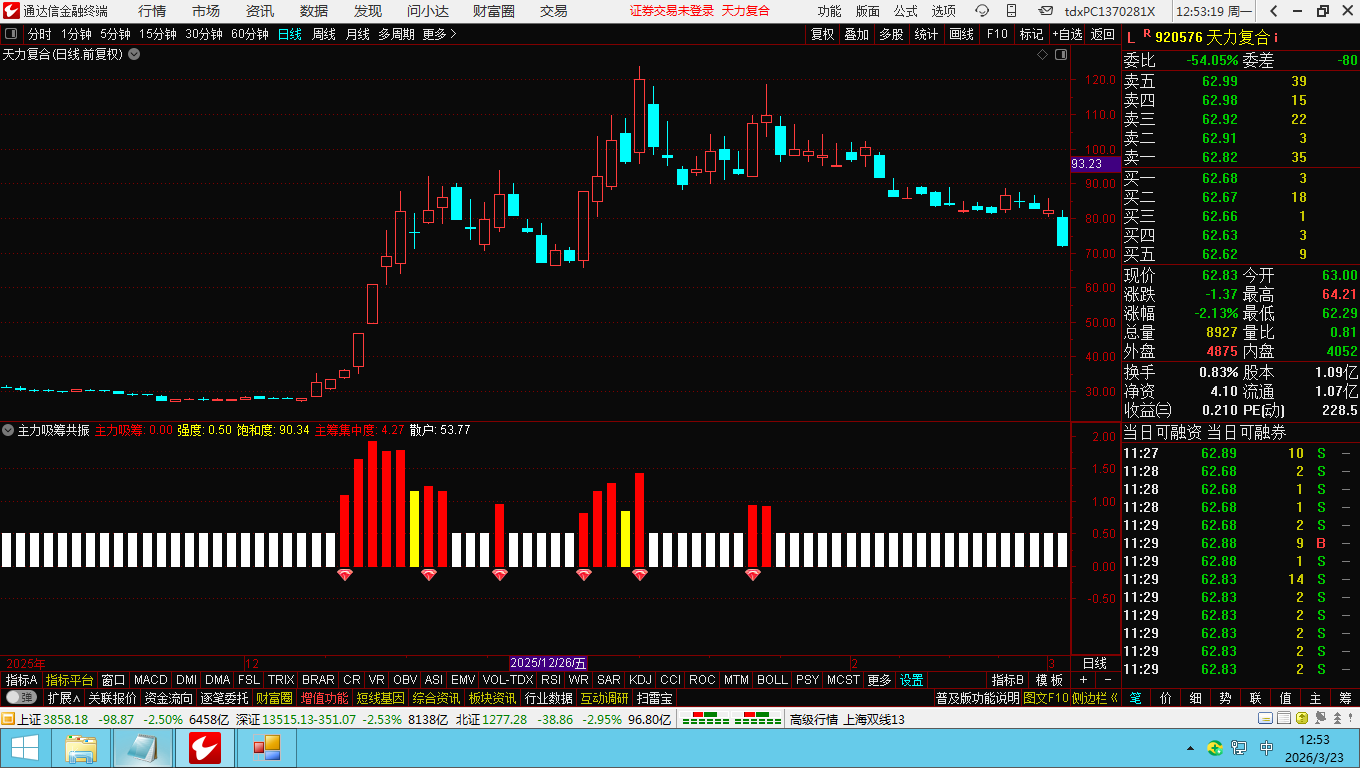Open dropdown next to 天力复合(日线,前复权)
The width and height of the screenshot is (1360, 768).
(134, 54)
